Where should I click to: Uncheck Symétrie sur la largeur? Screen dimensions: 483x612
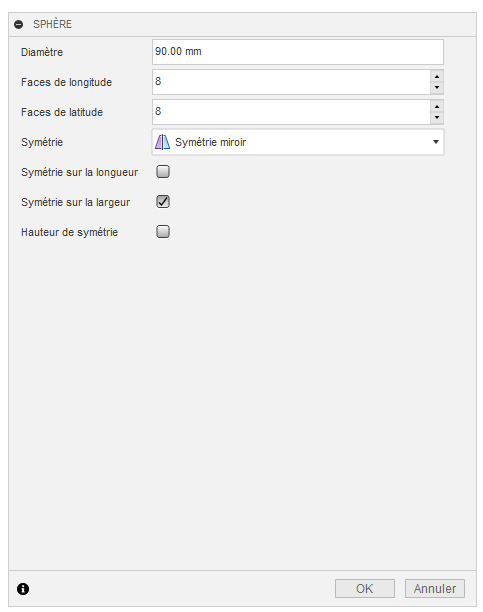coord(163,202)
